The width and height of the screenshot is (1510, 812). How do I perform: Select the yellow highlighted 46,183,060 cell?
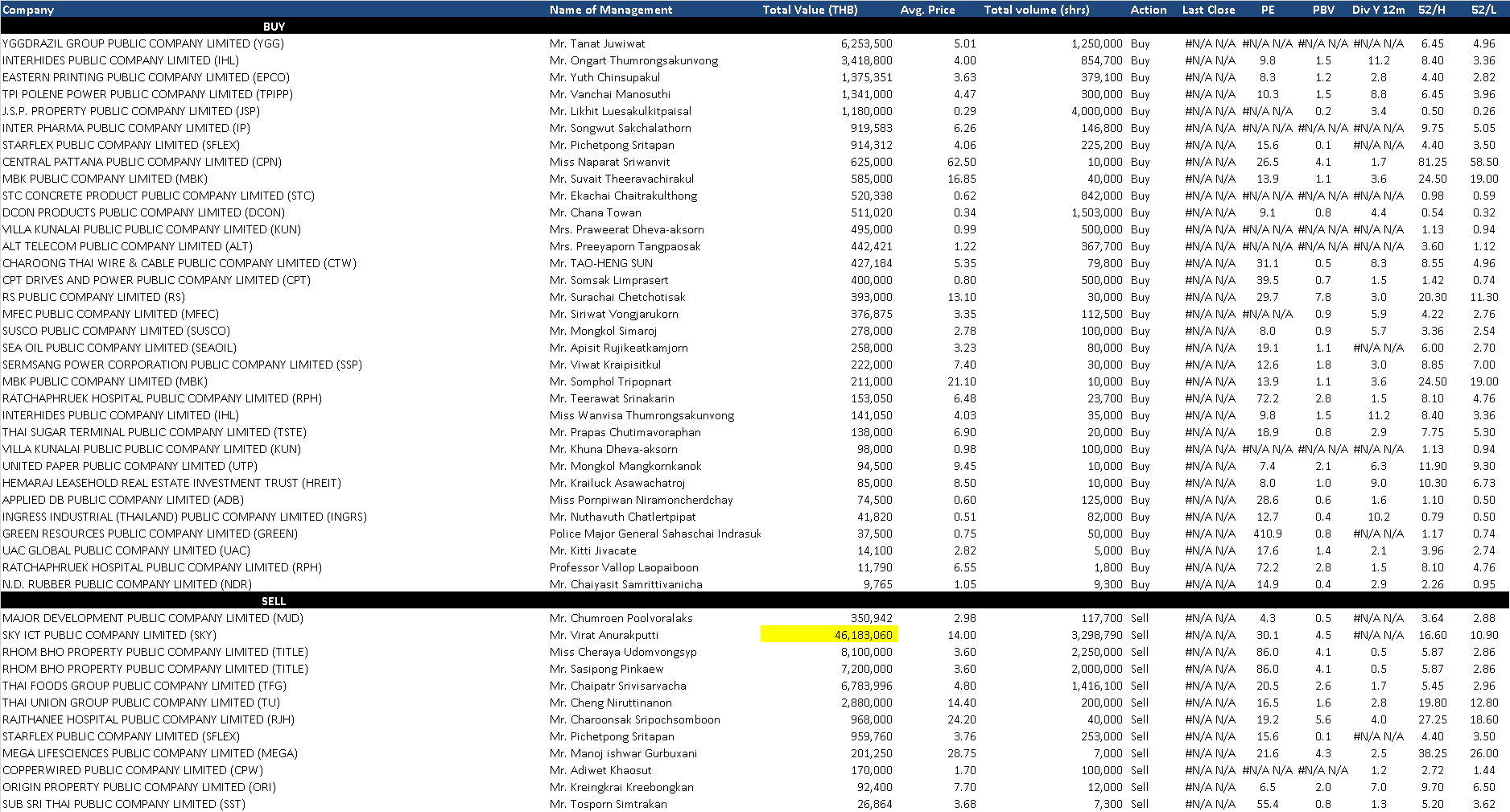(x=829, y=635)
